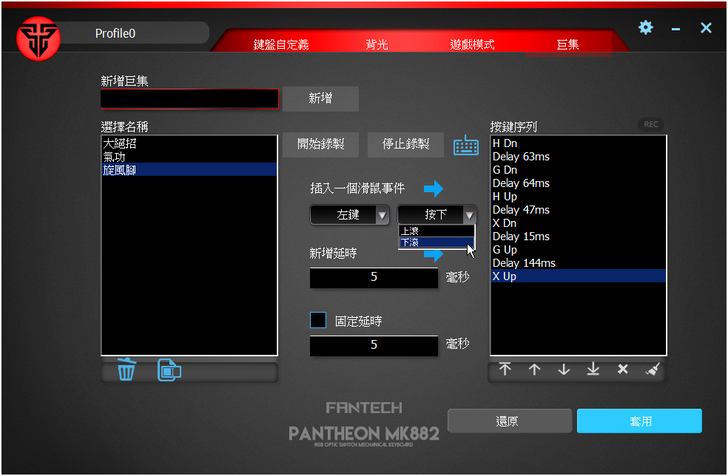
Task: Select the G Up sequence row
Action: [x=578, y=250]
